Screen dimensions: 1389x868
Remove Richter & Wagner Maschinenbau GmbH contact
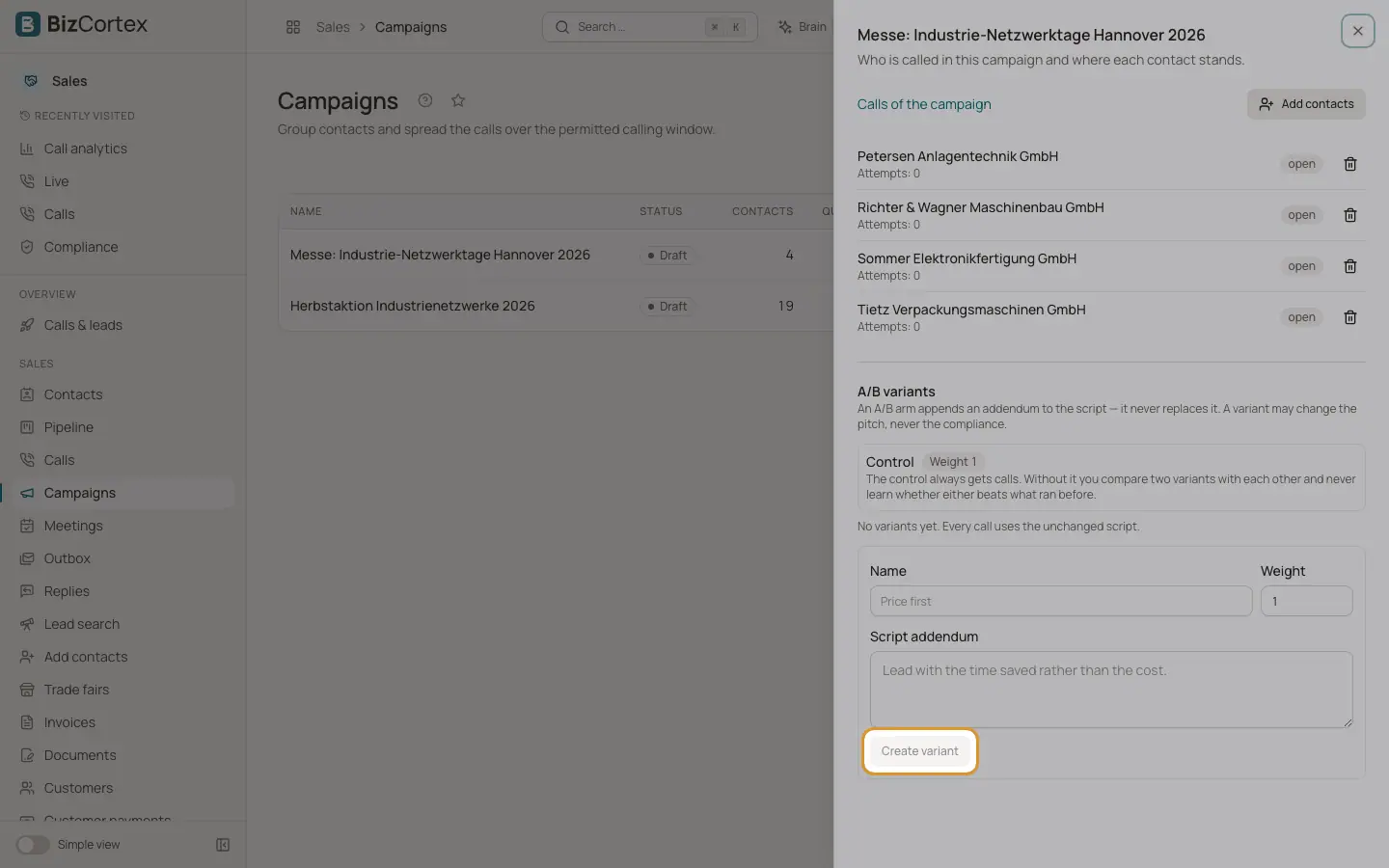[x=1350, y=215]
